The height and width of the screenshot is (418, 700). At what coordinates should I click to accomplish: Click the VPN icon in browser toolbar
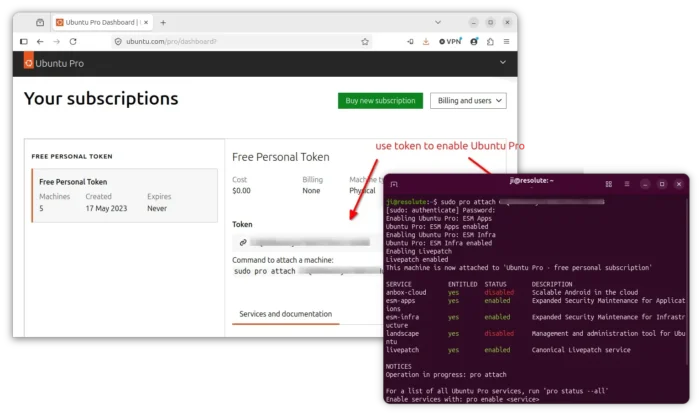(450, 42)
